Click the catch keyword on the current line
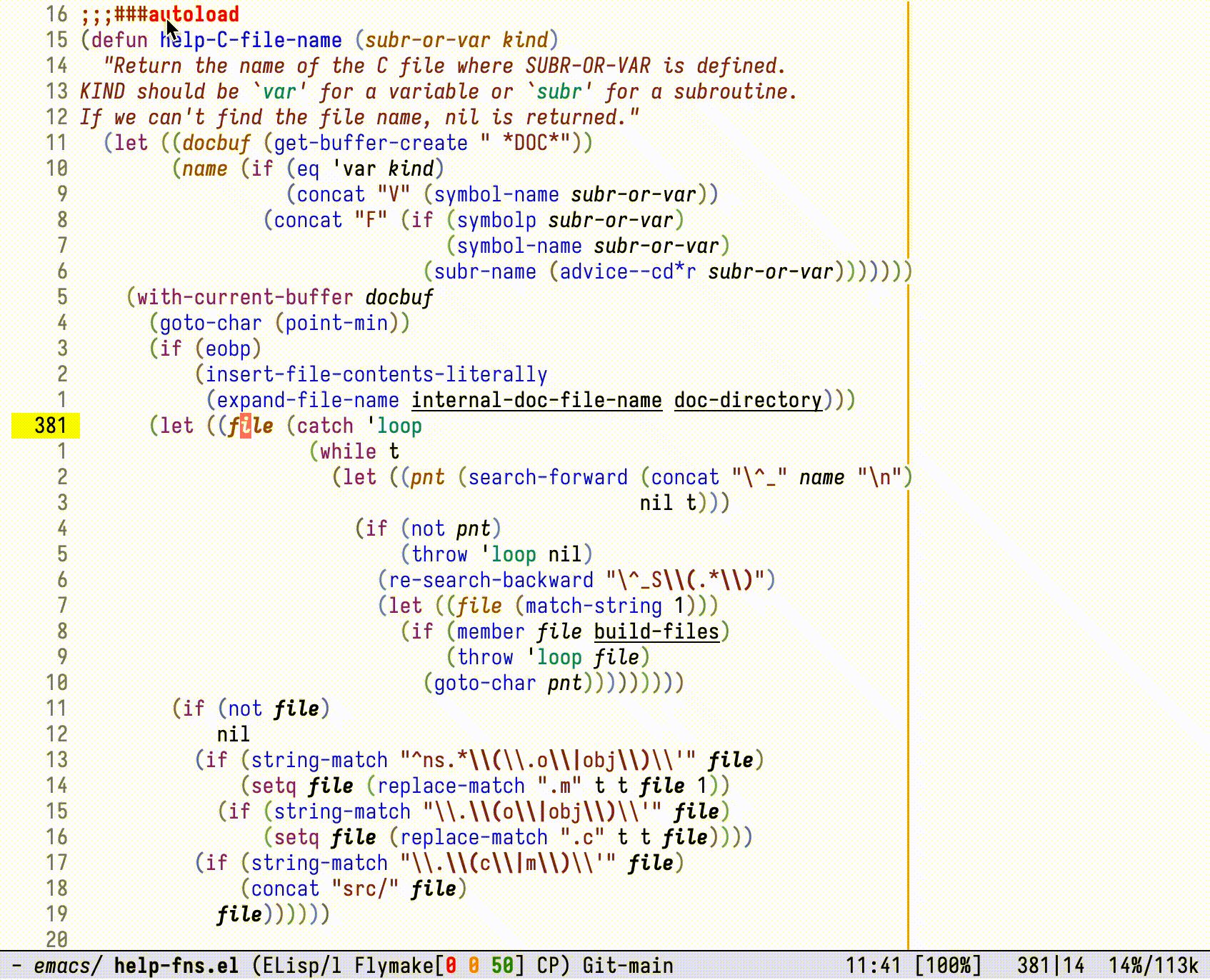 (325, 426)
